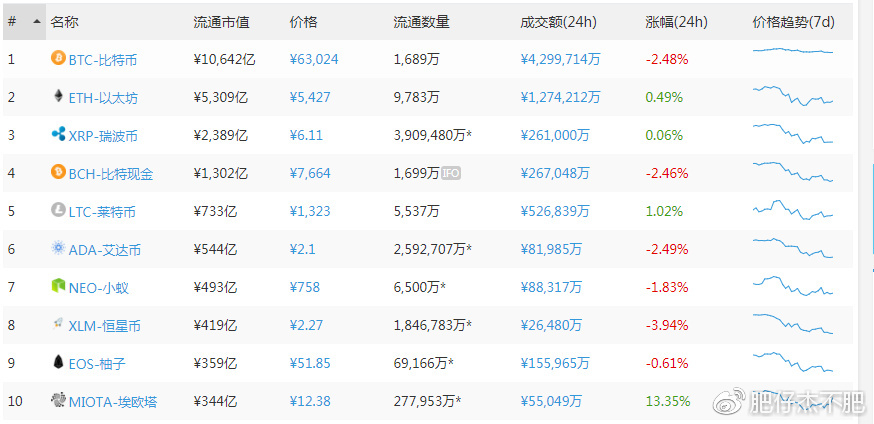Click the BTC price ¥63,024
This screenshot has width=874, height=424.
(314, 59)
